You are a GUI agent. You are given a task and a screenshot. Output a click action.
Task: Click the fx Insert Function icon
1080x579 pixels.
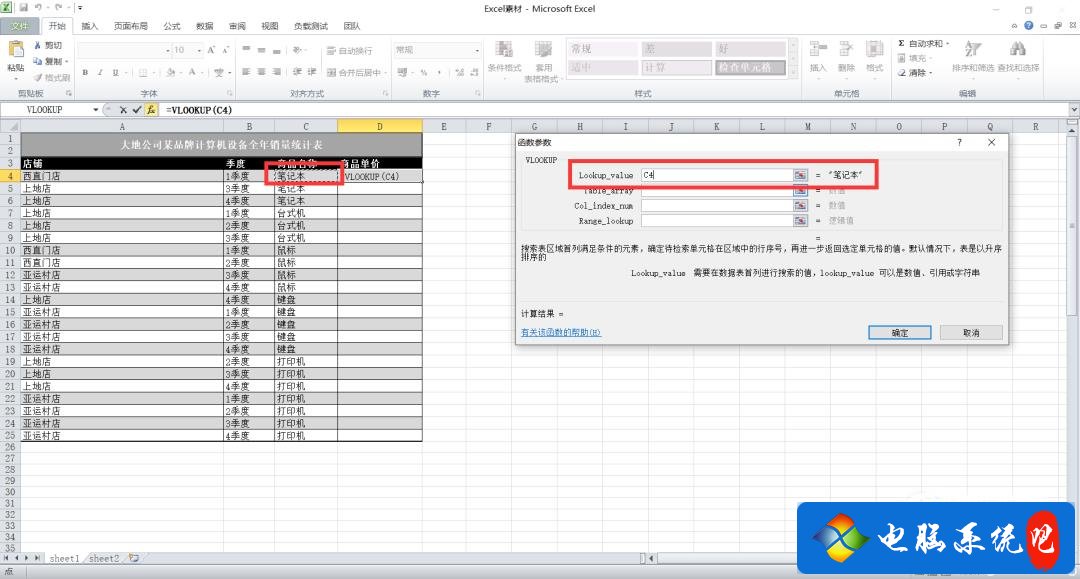tap(151, 109)
